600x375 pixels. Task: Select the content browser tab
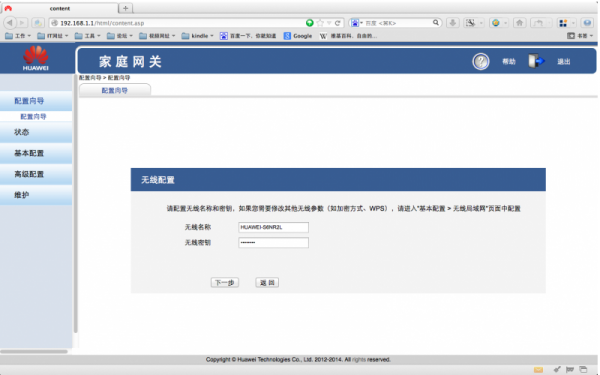tap(60, 8)
